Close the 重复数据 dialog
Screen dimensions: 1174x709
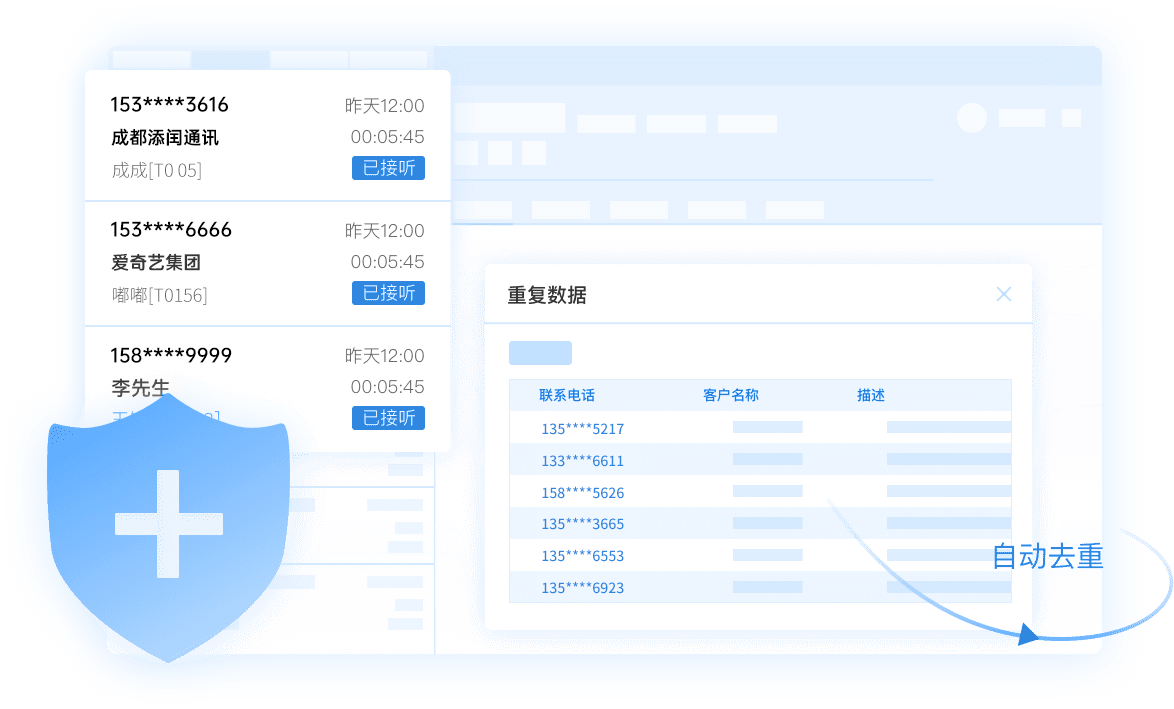click(1003, 294)
